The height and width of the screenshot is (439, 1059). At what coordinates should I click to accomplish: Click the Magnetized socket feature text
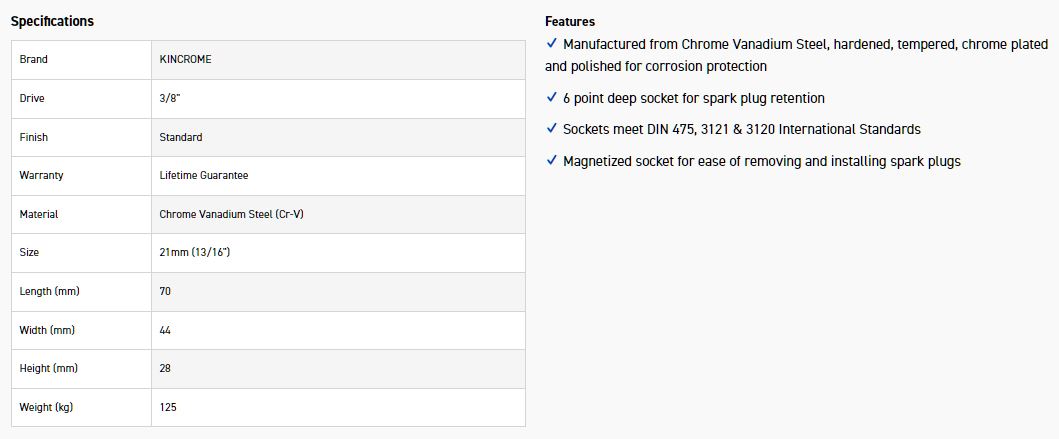761,161
